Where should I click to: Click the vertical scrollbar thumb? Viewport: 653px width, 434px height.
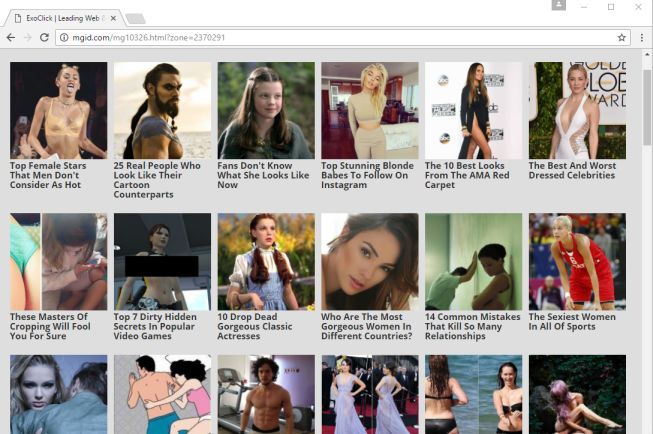point(647,107)
